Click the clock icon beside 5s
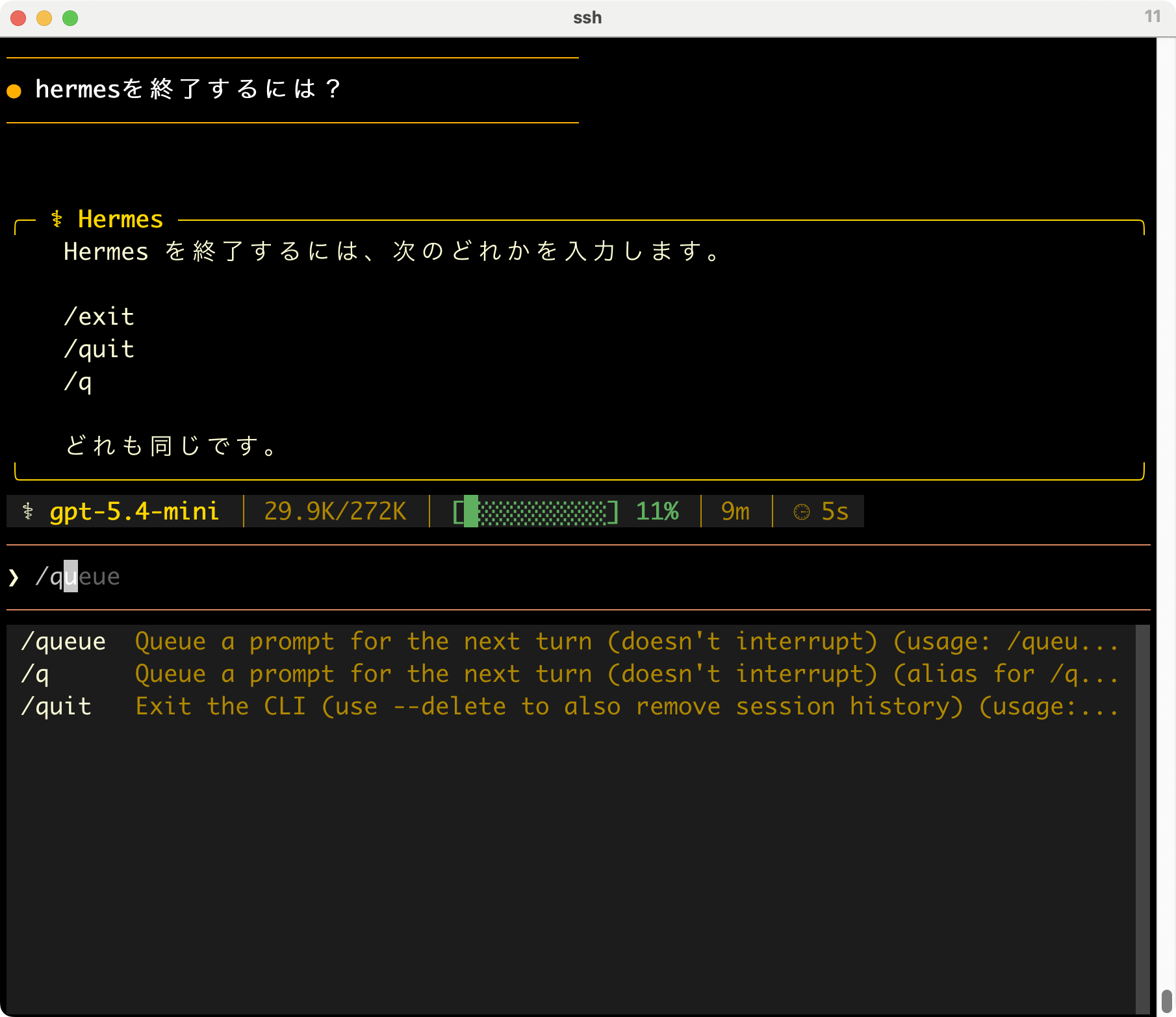This screenshot has width=1176, height=1017. pos(802,512)
